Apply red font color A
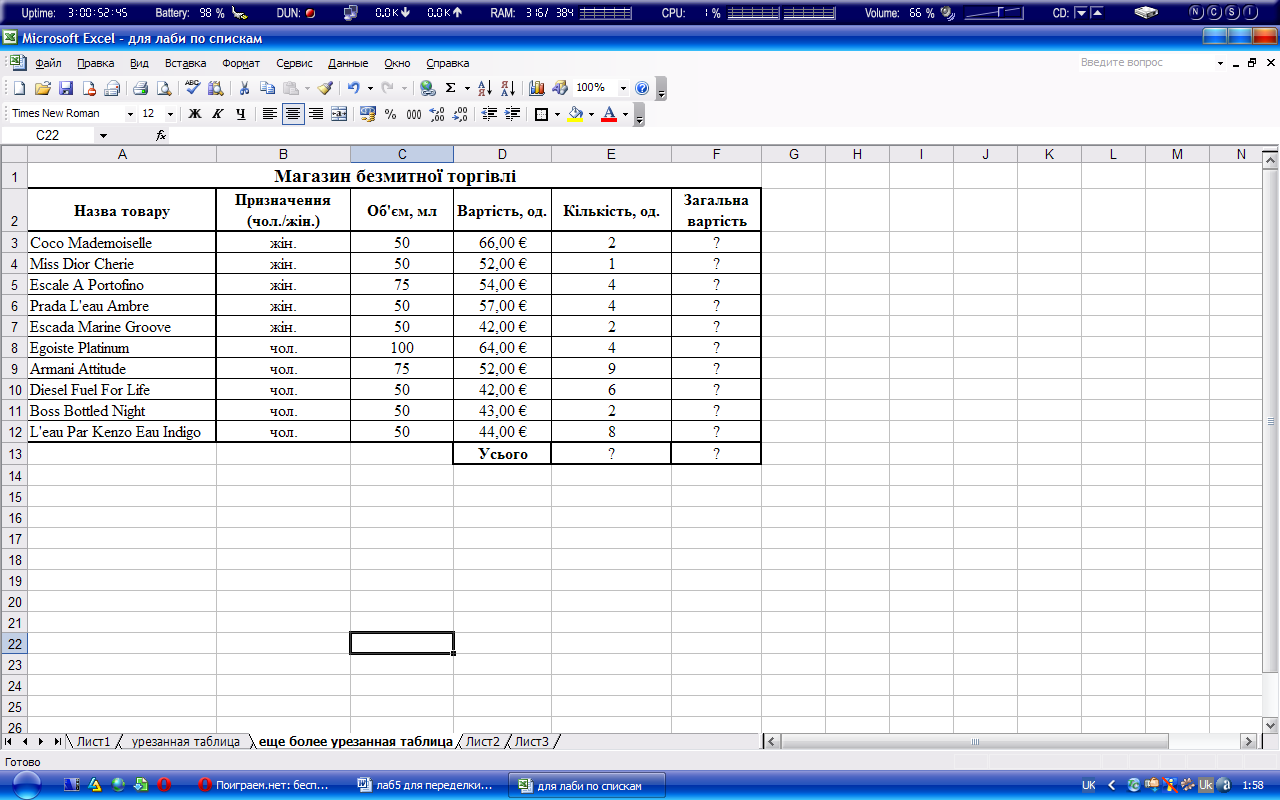The width and height of the screenshot is (1280, 800). tap(609, 114)
